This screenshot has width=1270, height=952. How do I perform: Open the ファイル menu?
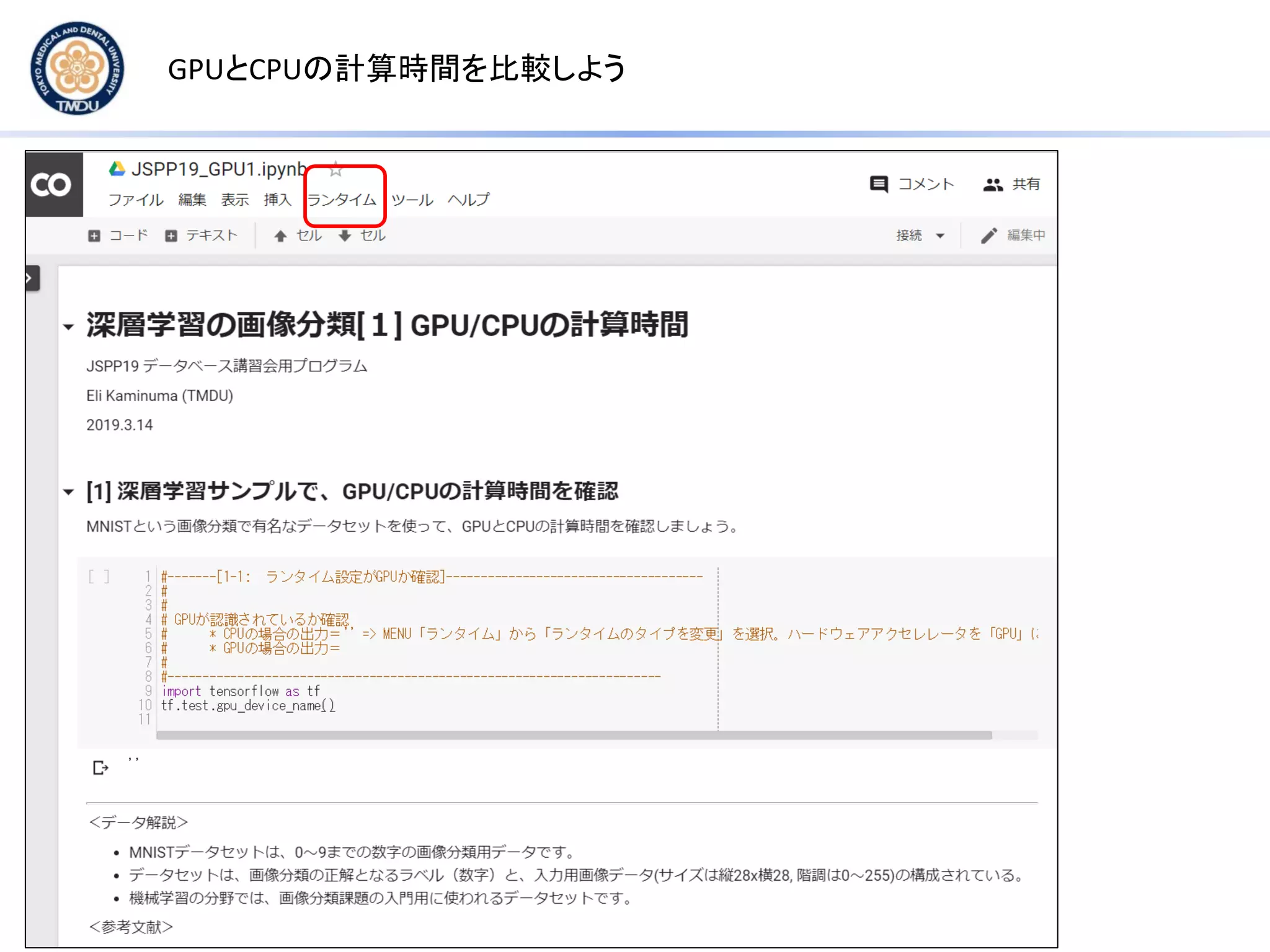pyautogui.click(x=136, y=200)
